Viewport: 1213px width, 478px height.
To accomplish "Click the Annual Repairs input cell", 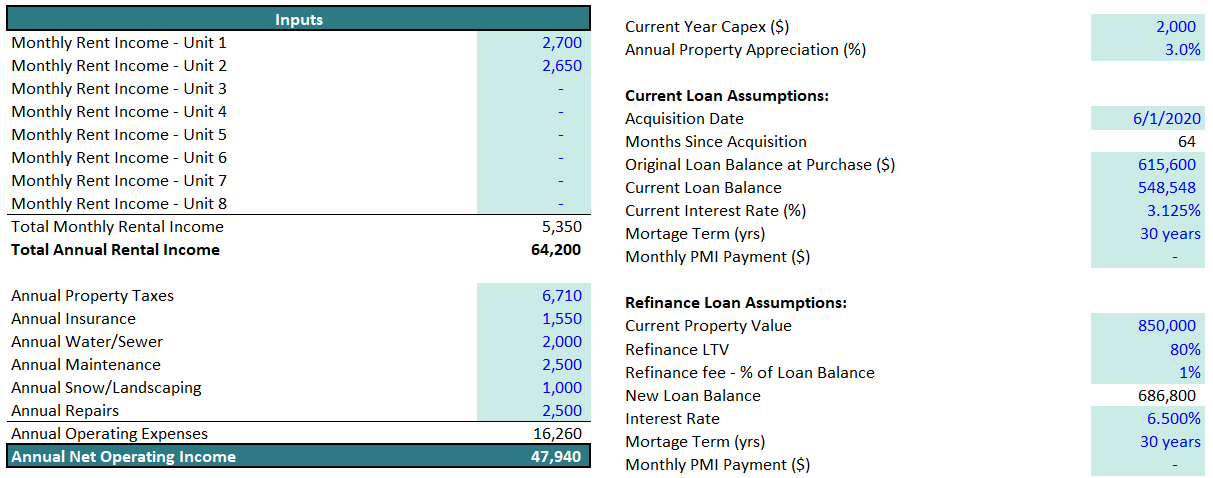I will (533, 411).
